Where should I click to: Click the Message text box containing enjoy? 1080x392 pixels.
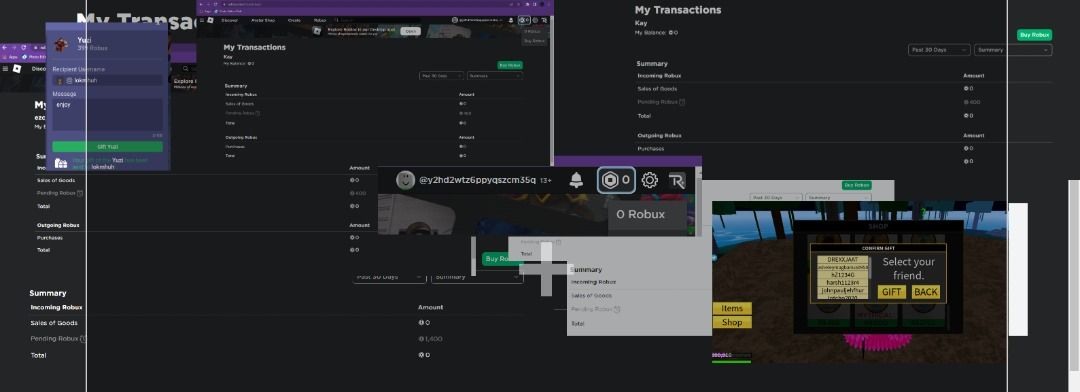107,114
